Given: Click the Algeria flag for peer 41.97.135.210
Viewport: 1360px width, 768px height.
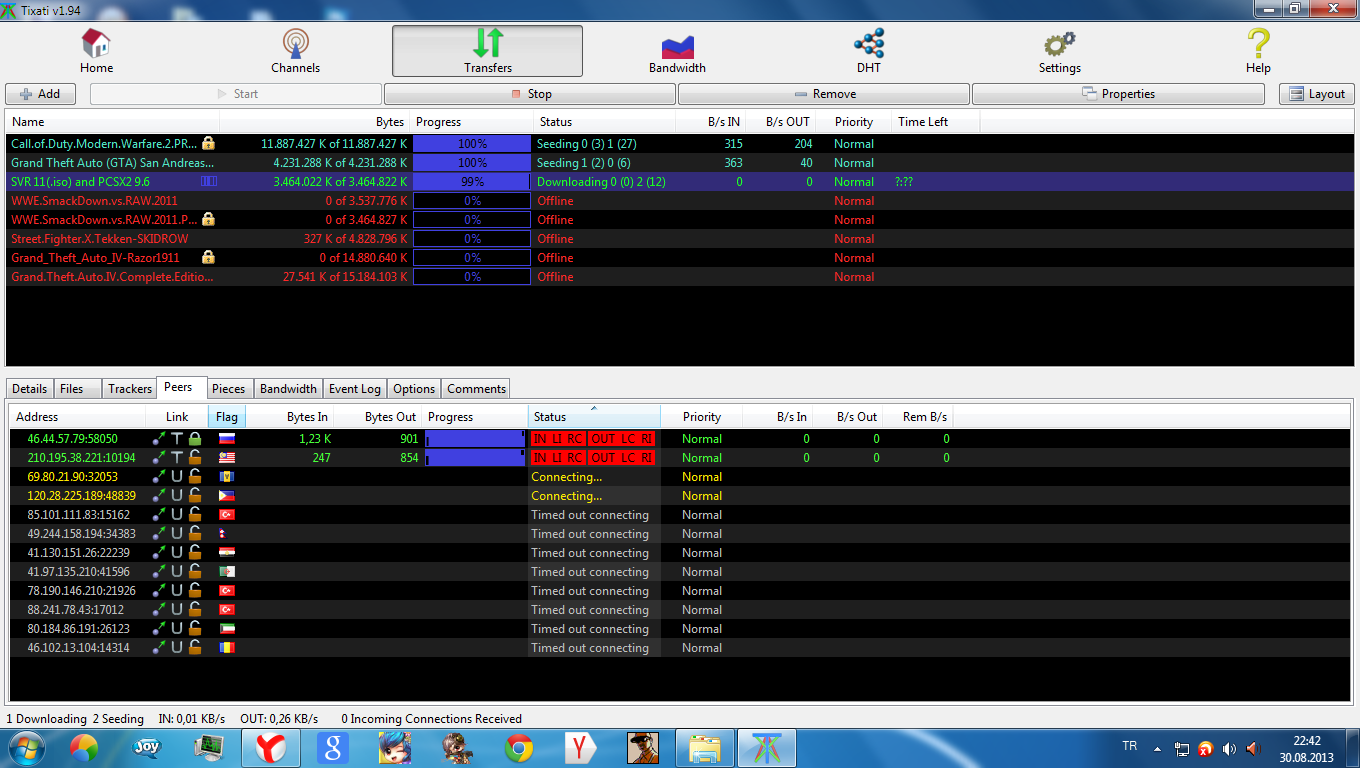Looking at the screenshot, I should (226, 571).
